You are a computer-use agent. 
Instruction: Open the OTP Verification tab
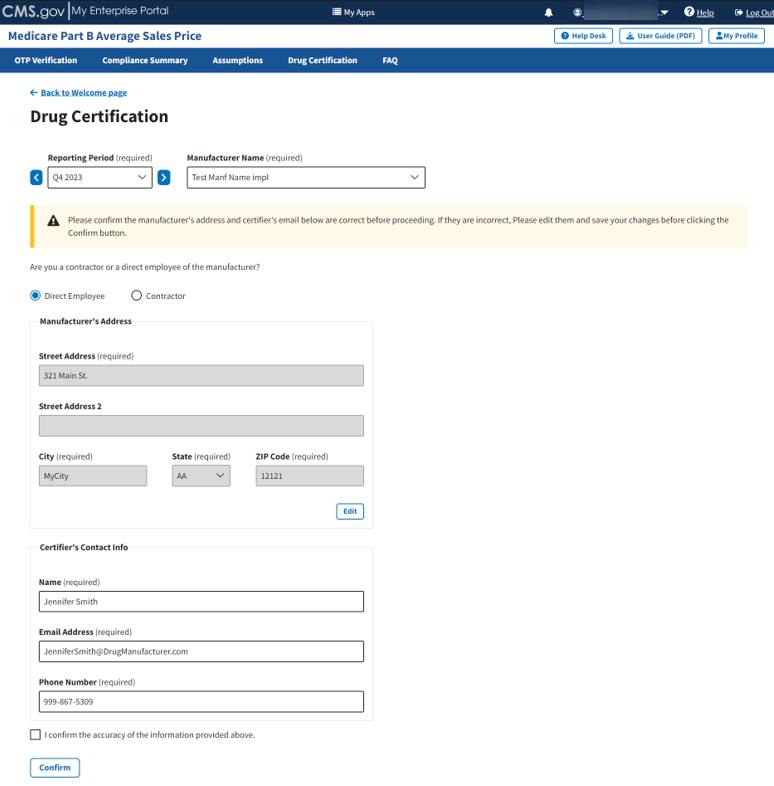coord(46,60)
